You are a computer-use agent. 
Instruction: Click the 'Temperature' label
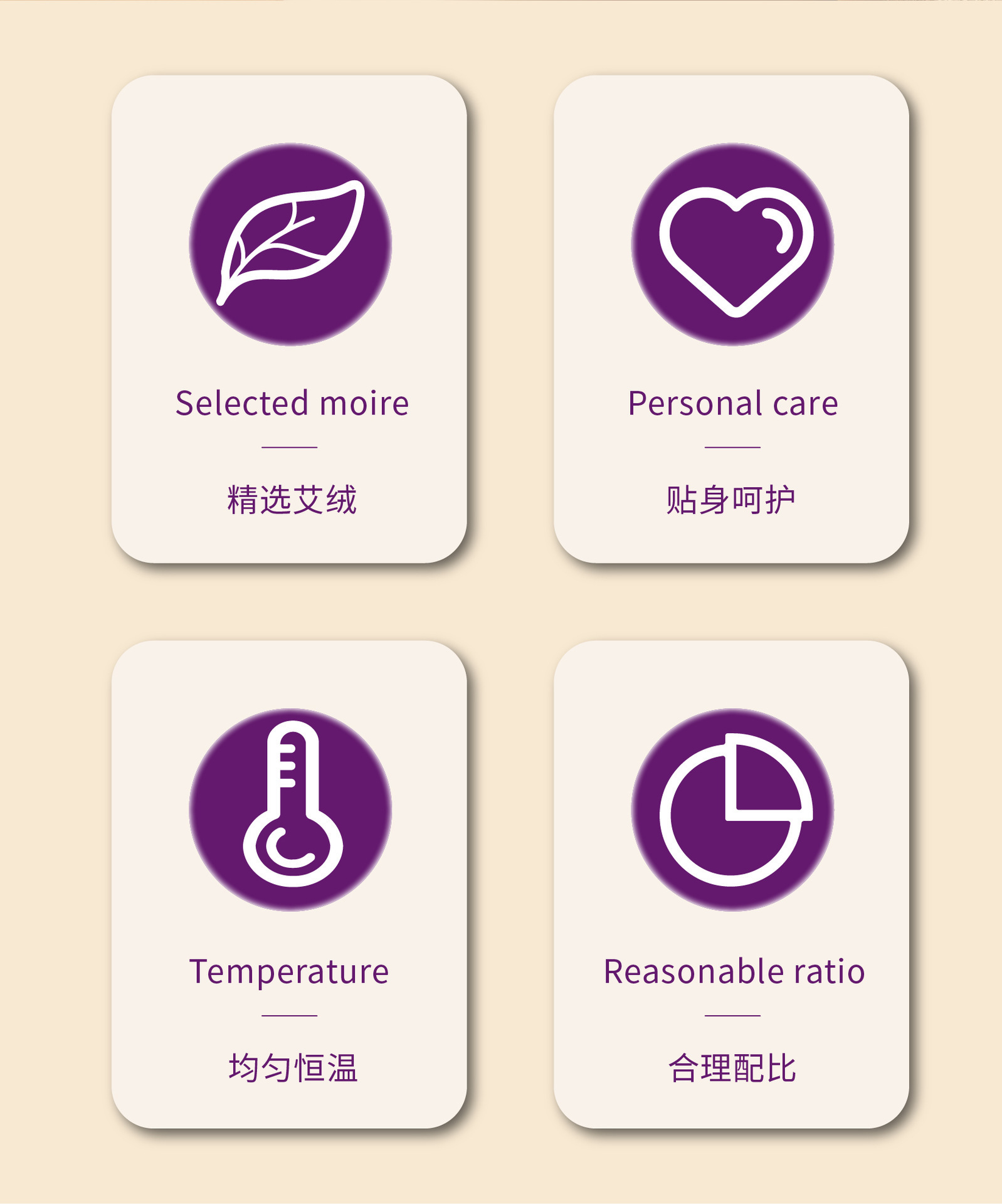pos(289,971)
